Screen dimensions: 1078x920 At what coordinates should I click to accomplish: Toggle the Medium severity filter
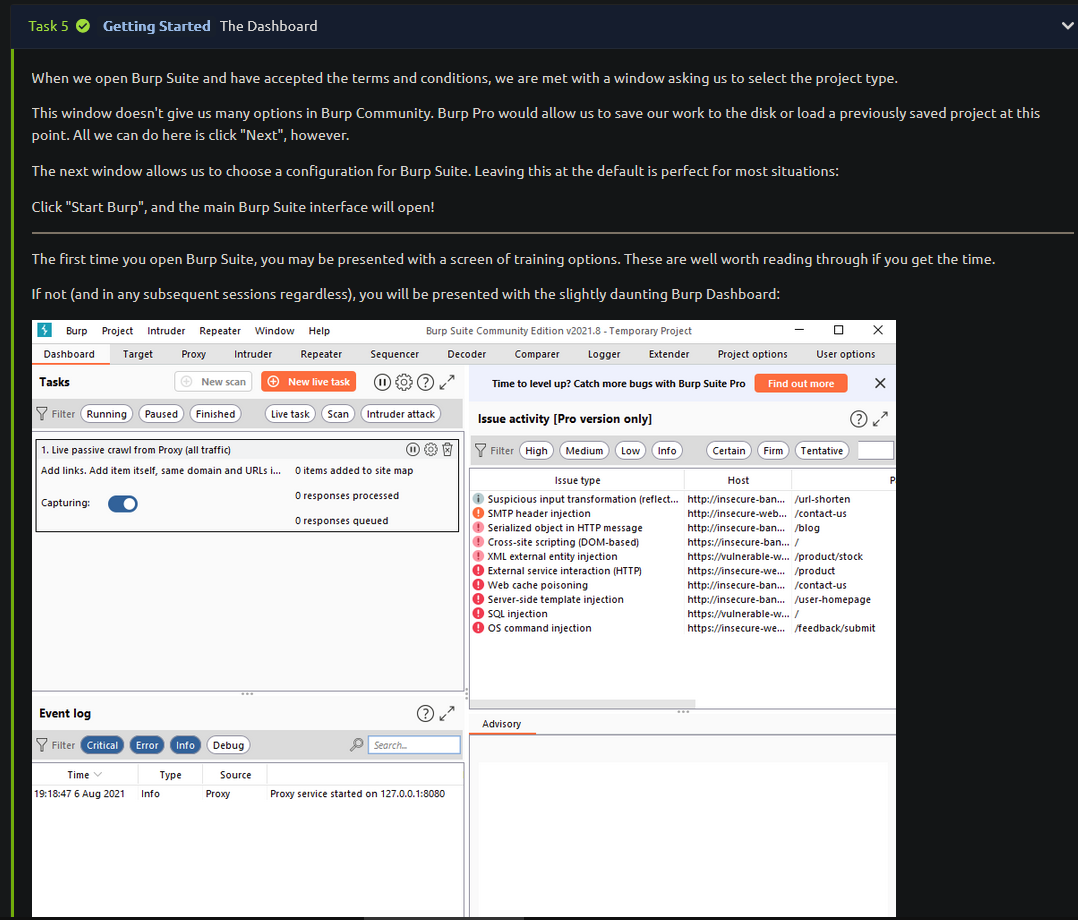coord(584,450)
